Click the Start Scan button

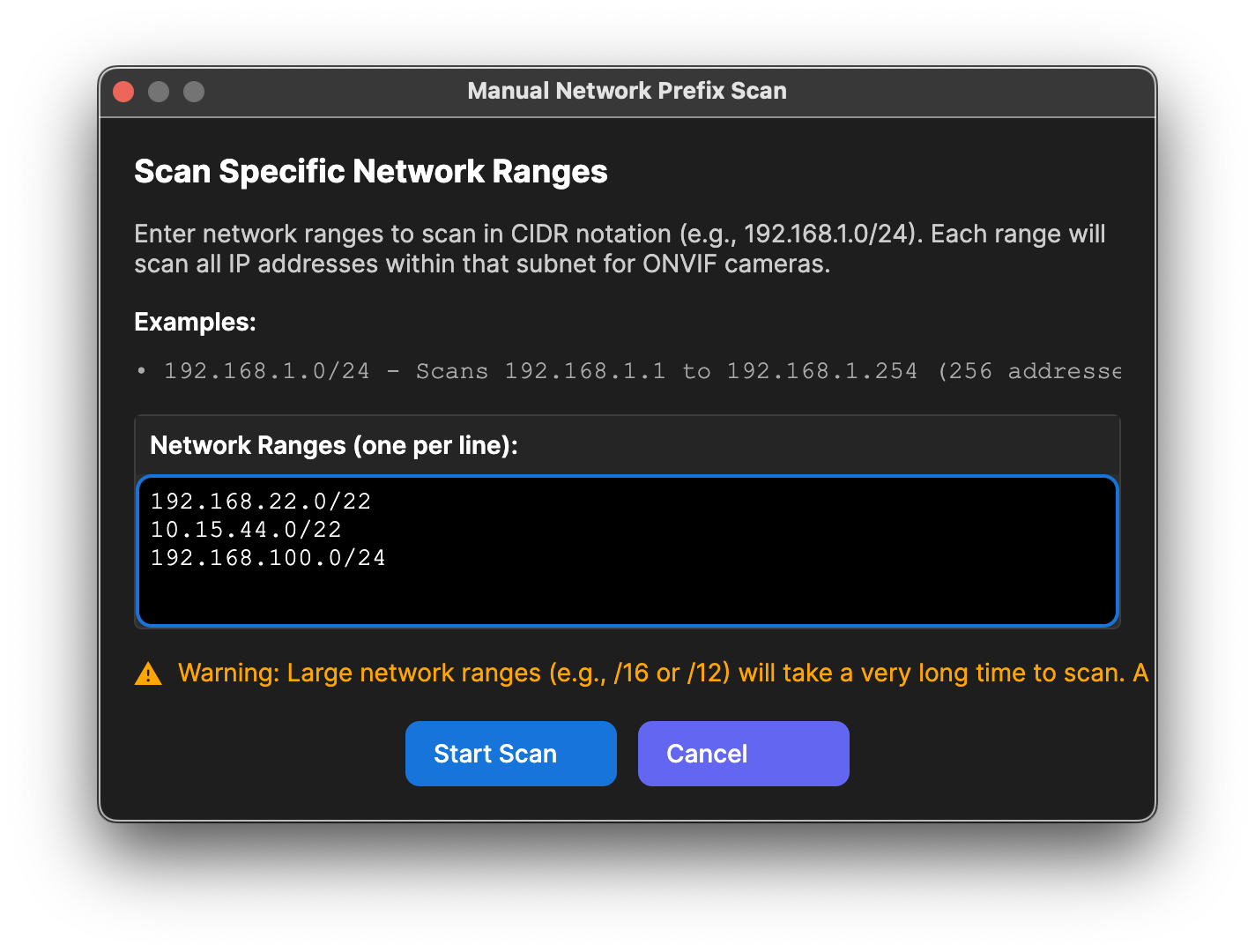(510, 754)
